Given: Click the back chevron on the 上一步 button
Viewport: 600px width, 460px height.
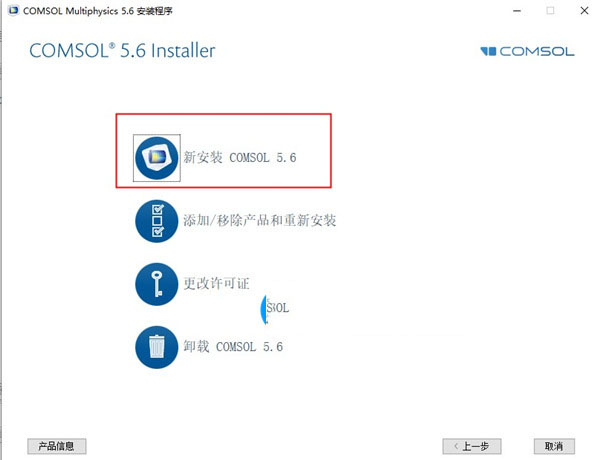Looking at the screenshot, I should [456, 446].
